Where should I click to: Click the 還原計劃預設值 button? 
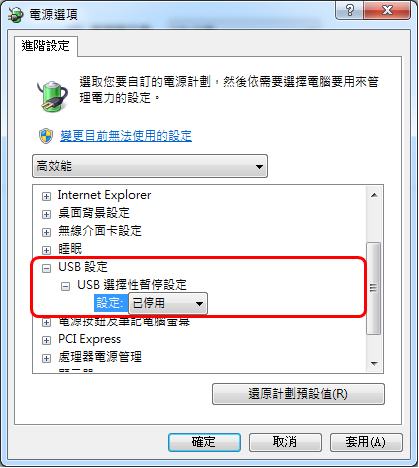tap(298, 394)
